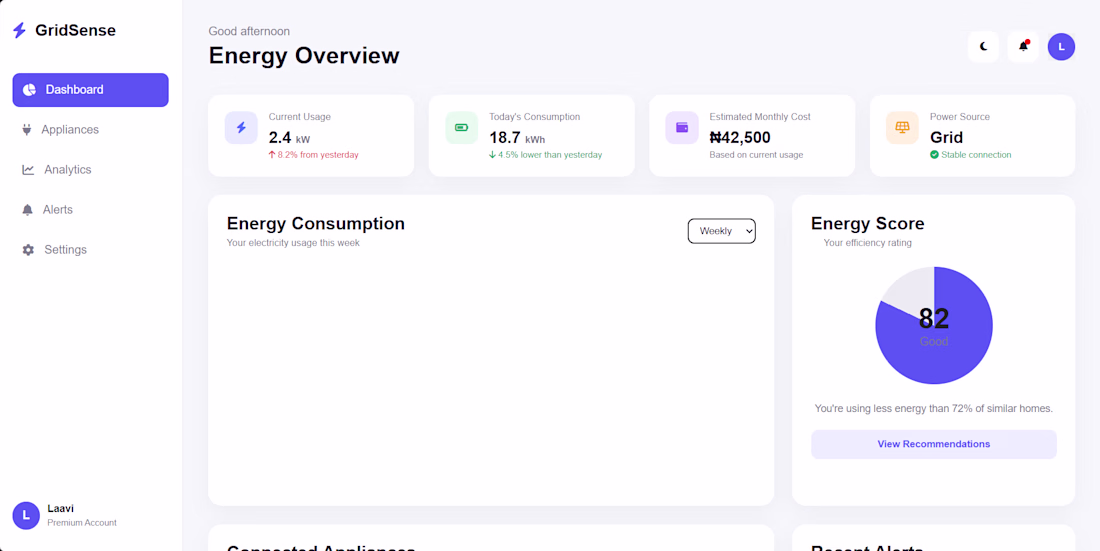The width and height of the screenshot is (1100, 551).
Task: Toggle dark mode with moon icon
Action: [984, 47]
